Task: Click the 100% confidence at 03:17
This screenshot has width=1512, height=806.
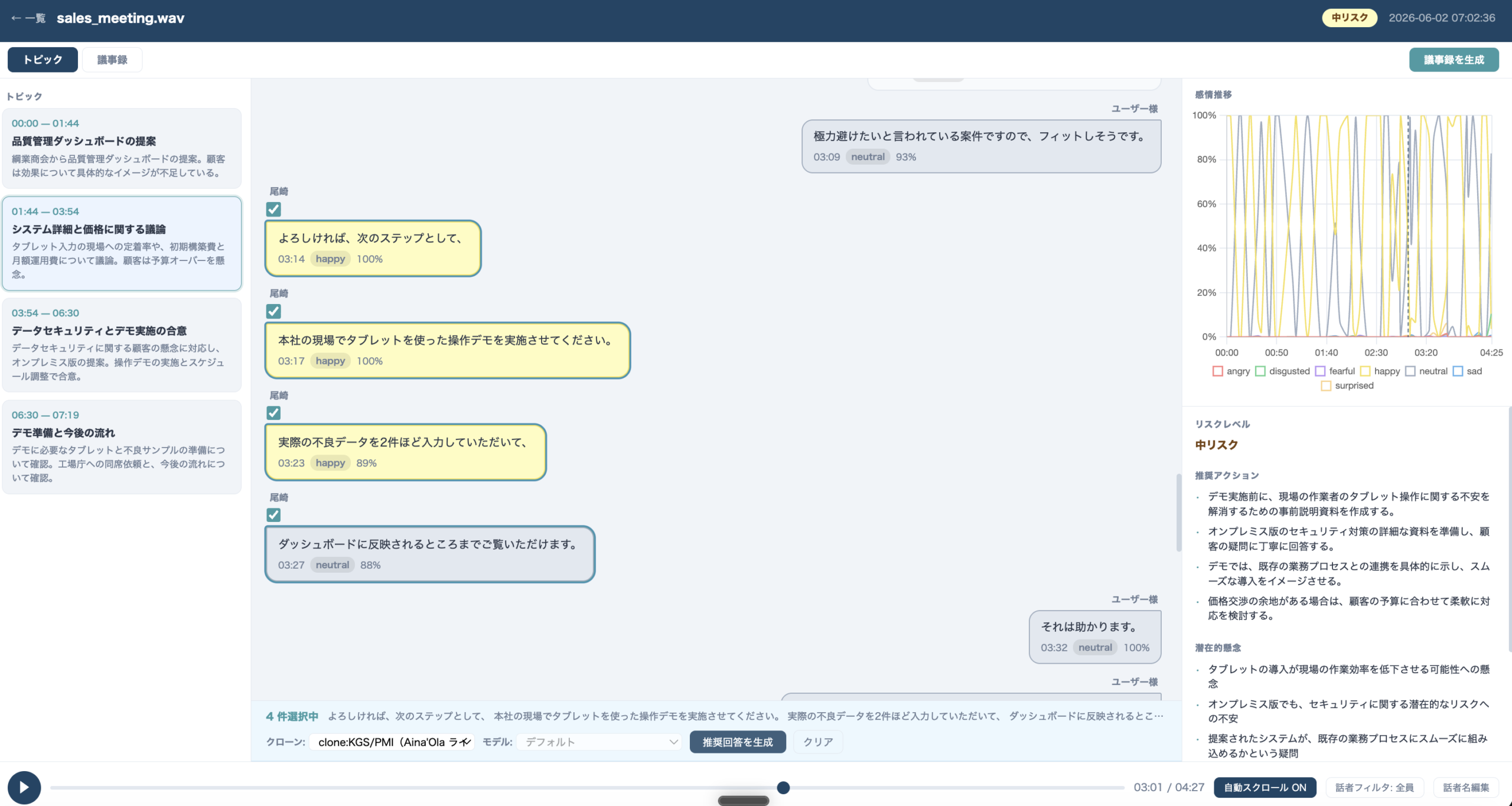Action: click(370, 361)
